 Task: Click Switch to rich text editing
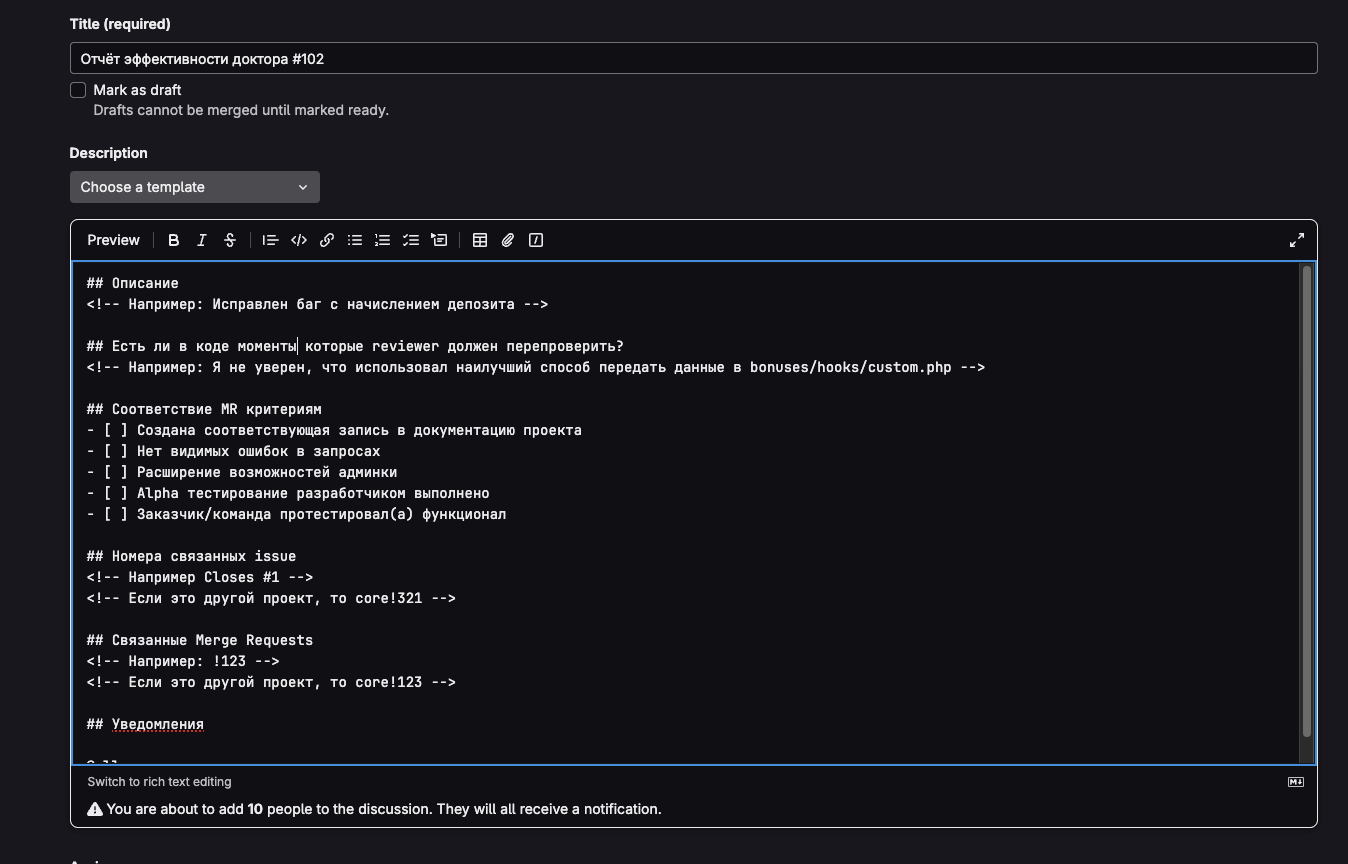tap(159, 782)
